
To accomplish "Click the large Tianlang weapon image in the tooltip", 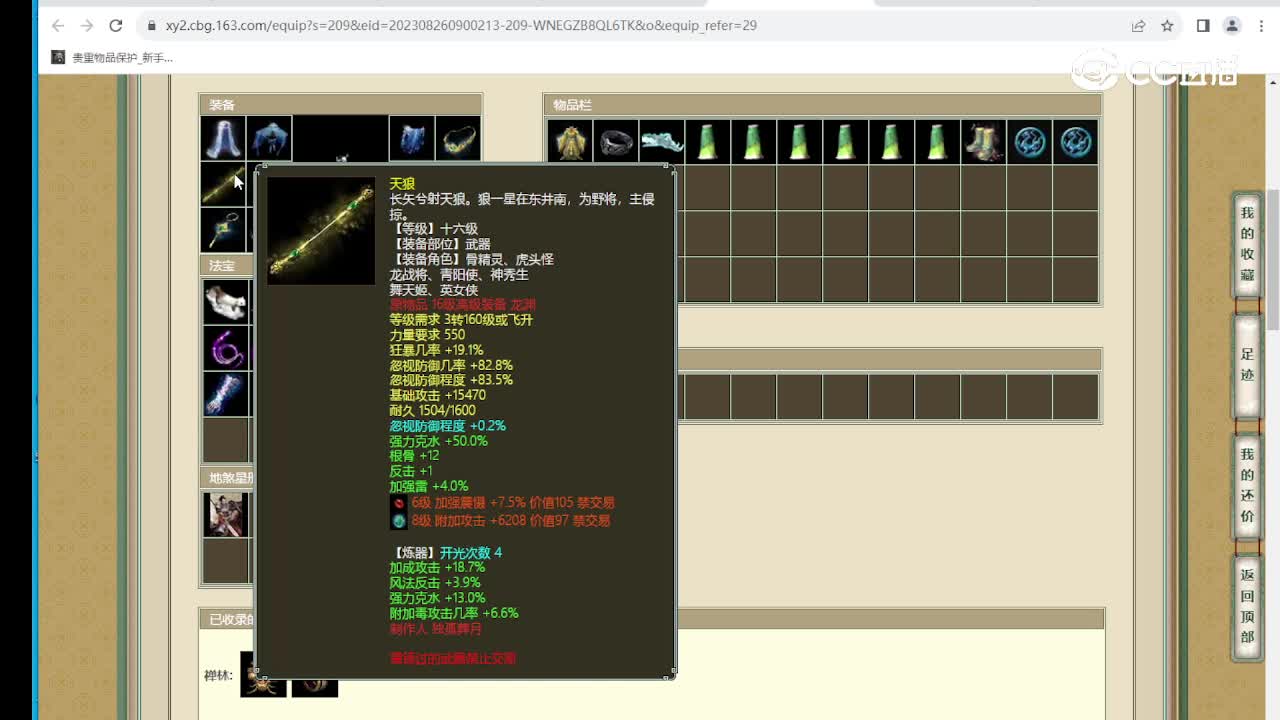I will (x=321, y=231).
